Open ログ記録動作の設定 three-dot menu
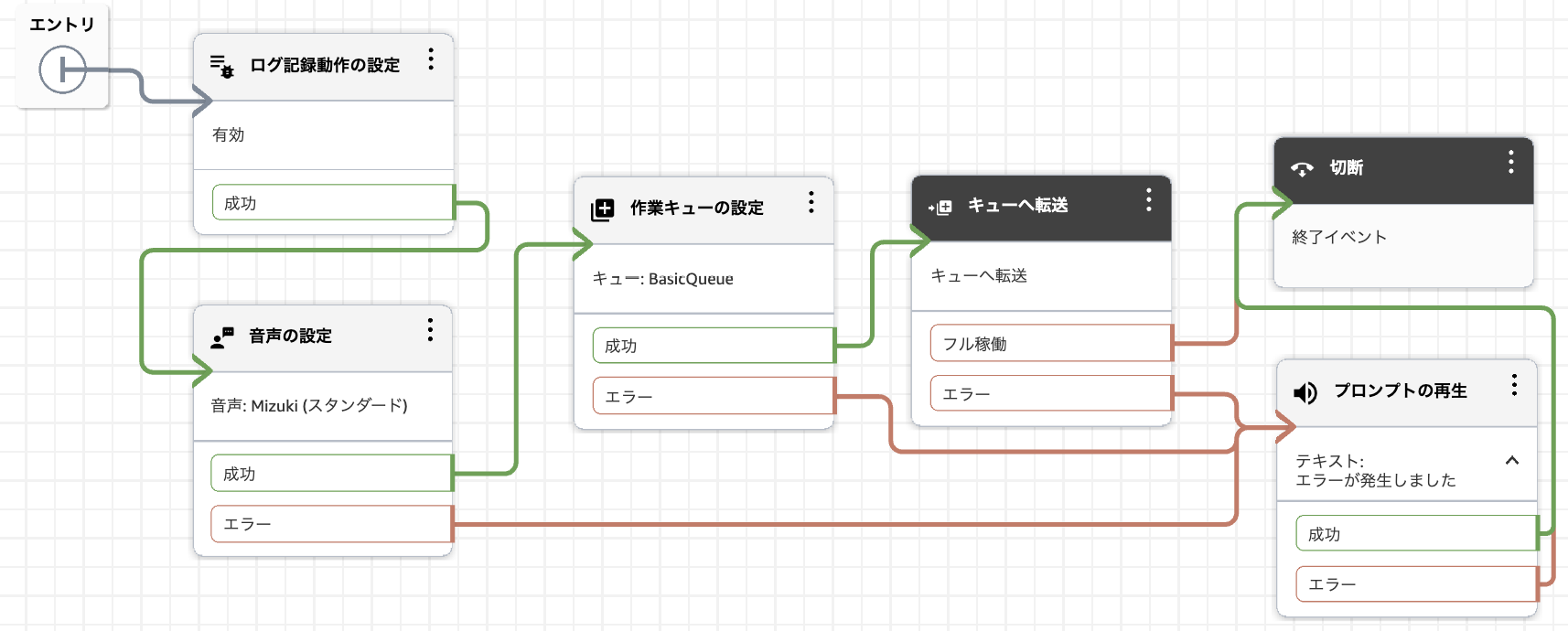The height and width of the screenshot is (631, 1568). [431, 60]
